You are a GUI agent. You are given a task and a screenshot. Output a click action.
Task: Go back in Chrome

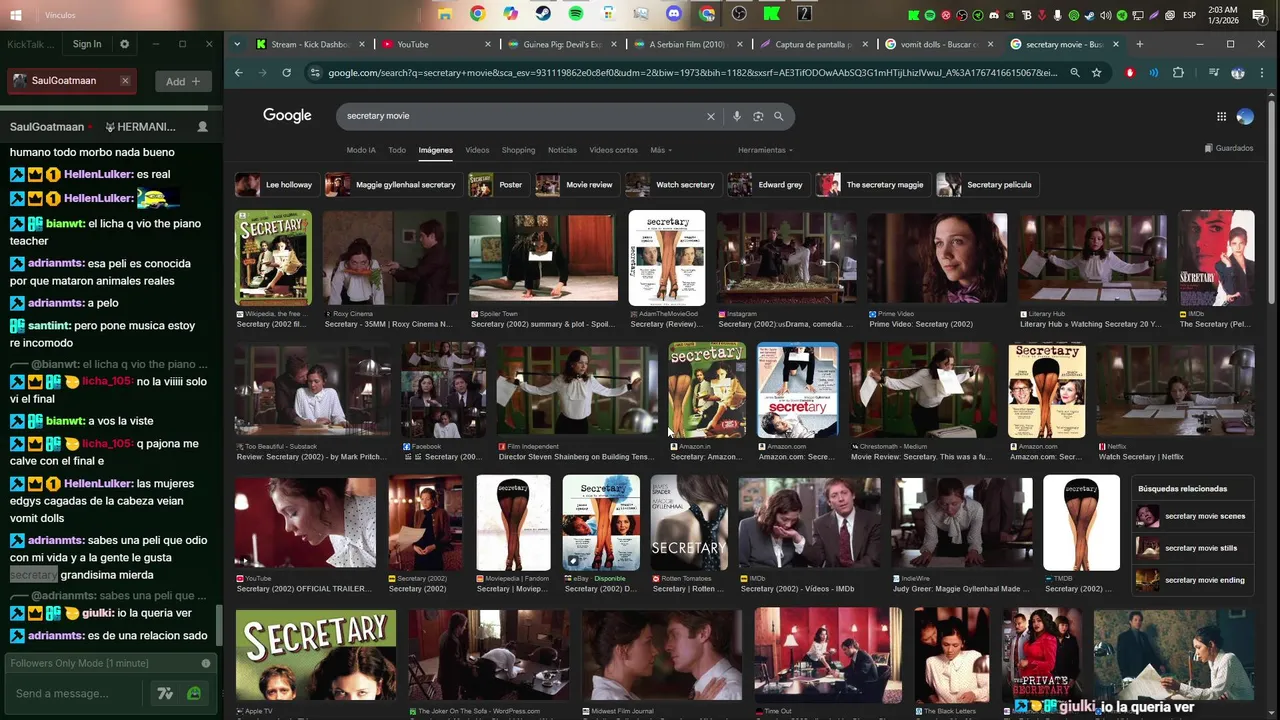pyautogui.click(x=238, y=73)
